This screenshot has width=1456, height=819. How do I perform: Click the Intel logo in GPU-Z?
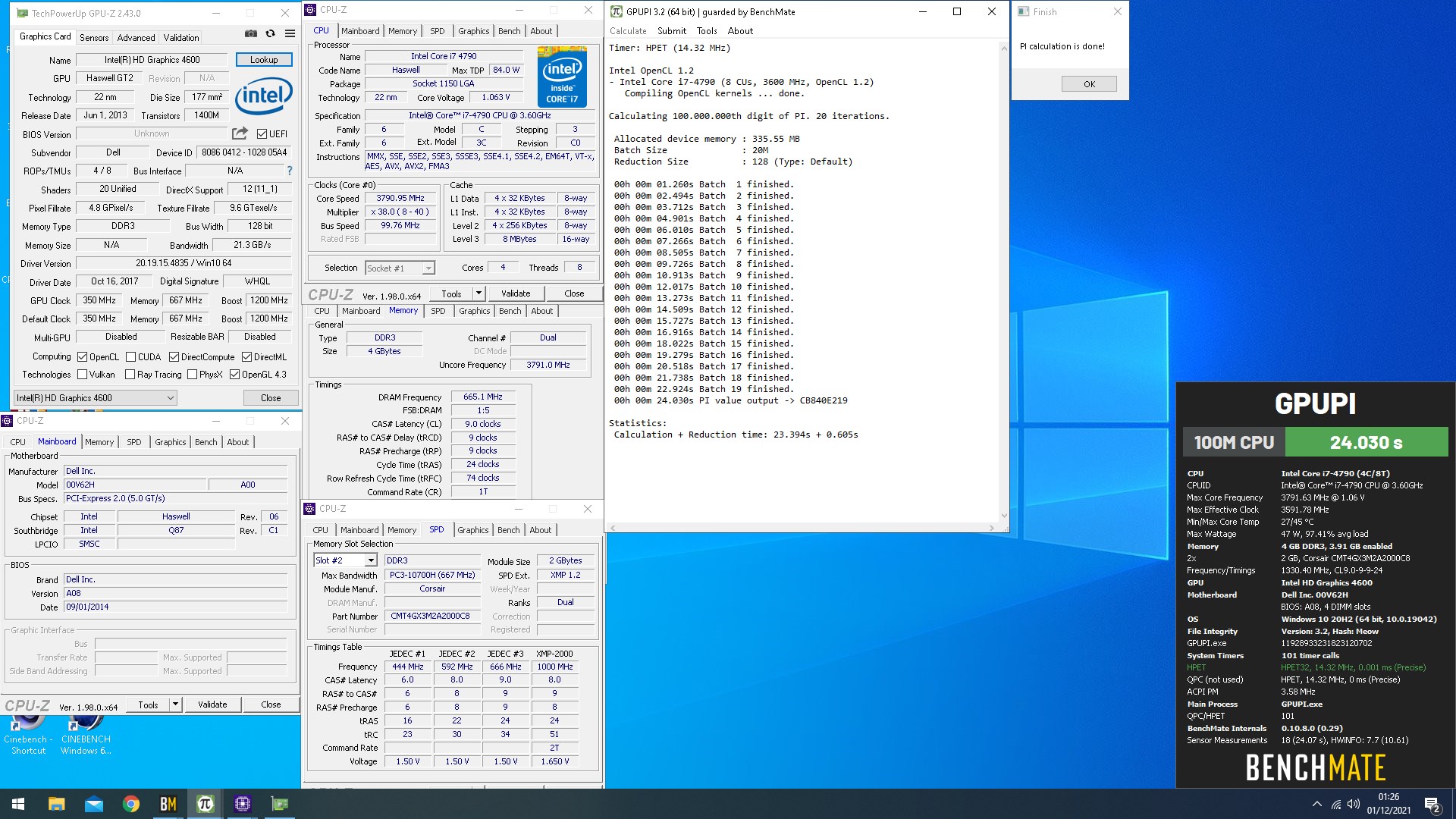(x=263, y=96)
